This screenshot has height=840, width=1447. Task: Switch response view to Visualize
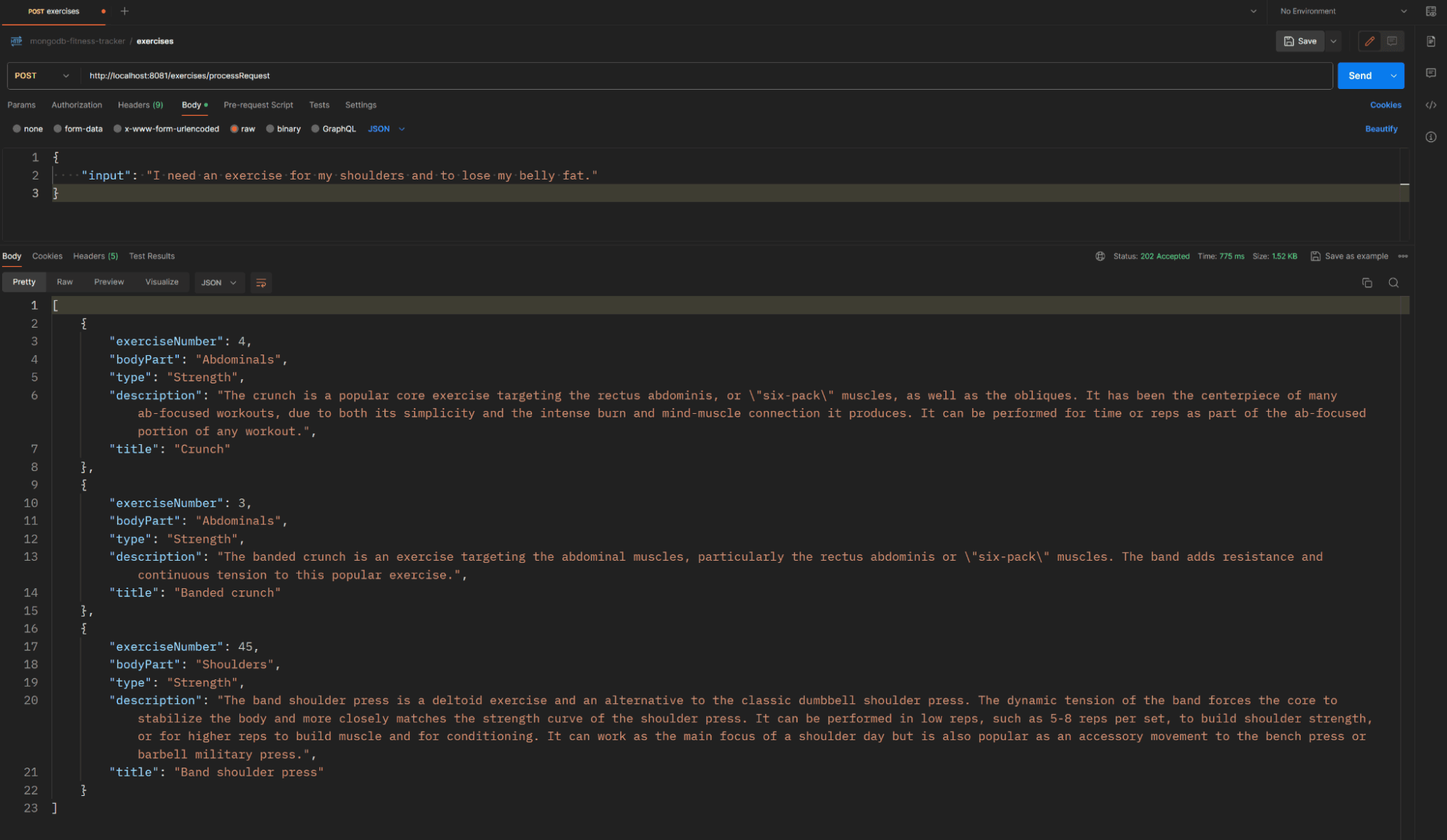click(x=161, y=282)
